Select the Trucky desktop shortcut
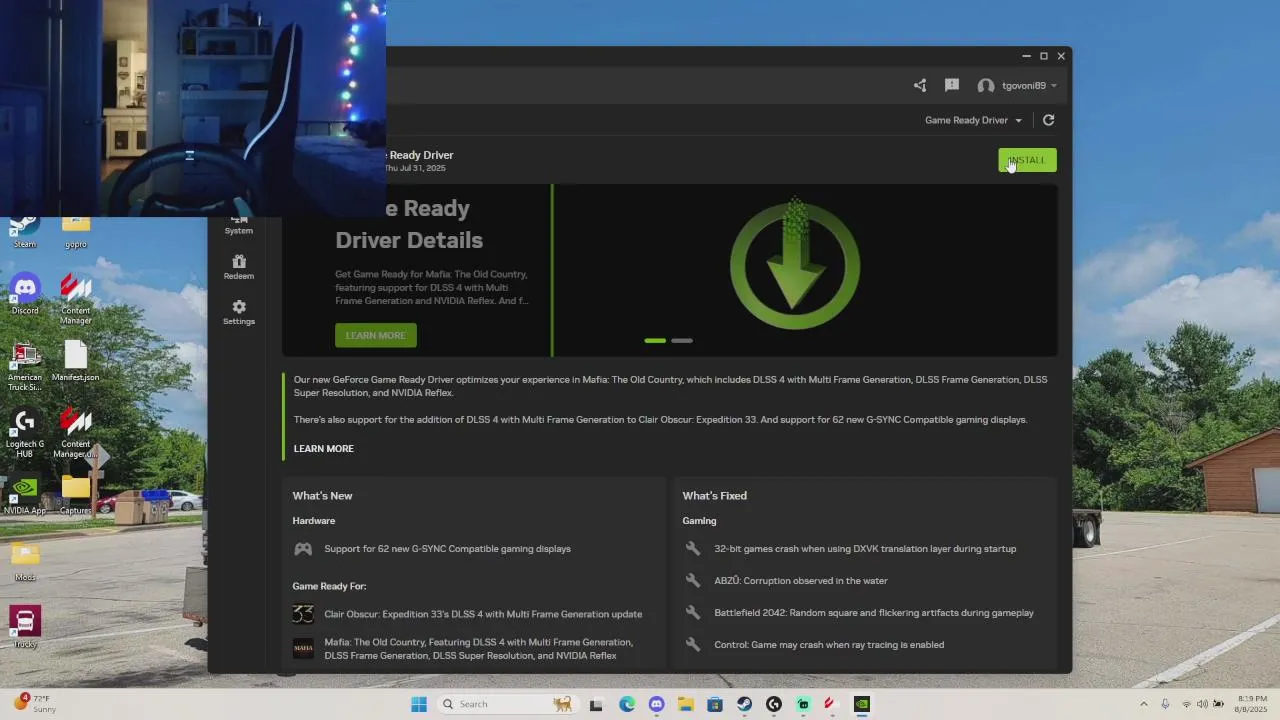This screenshot has width=1280, height=720. [25, 628]
